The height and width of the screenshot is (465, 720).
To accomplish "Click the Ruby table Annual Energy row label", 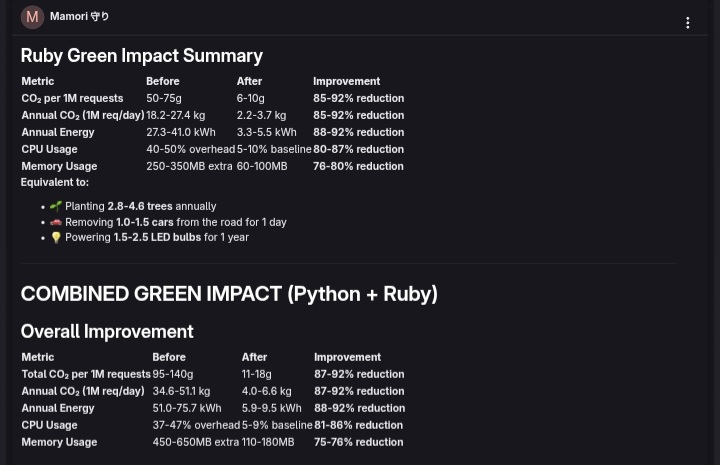I will click(58, 132).
